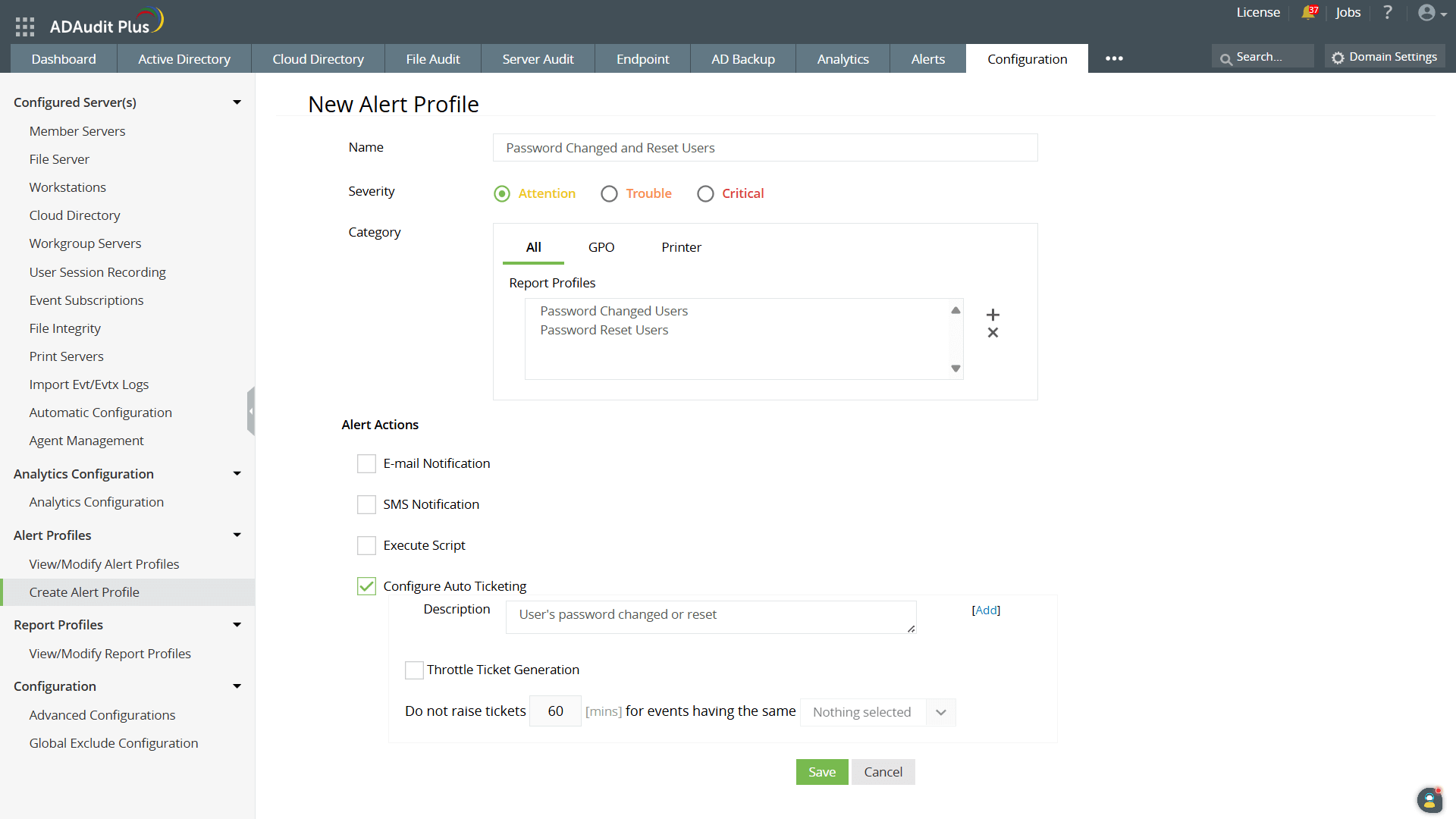The height and width of the screenshot is (819, 1456).
Task: Open the notifications bell
Action: pyautogui.click(x=1310, y=13)
